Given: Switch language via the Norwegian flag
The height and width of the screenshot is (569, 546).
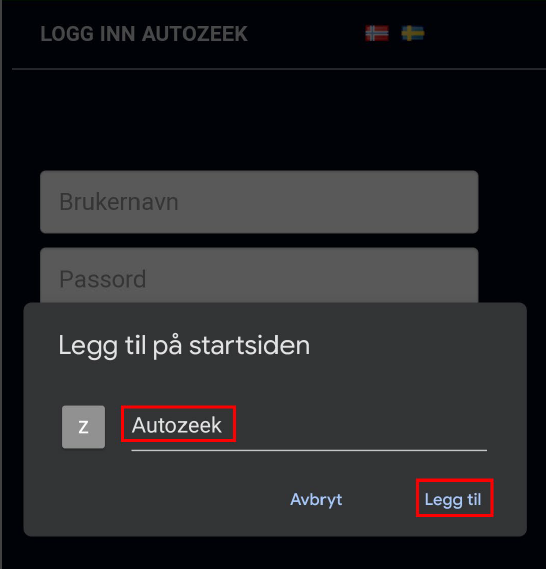Looking at the screenshot, I should coord(377,33).
